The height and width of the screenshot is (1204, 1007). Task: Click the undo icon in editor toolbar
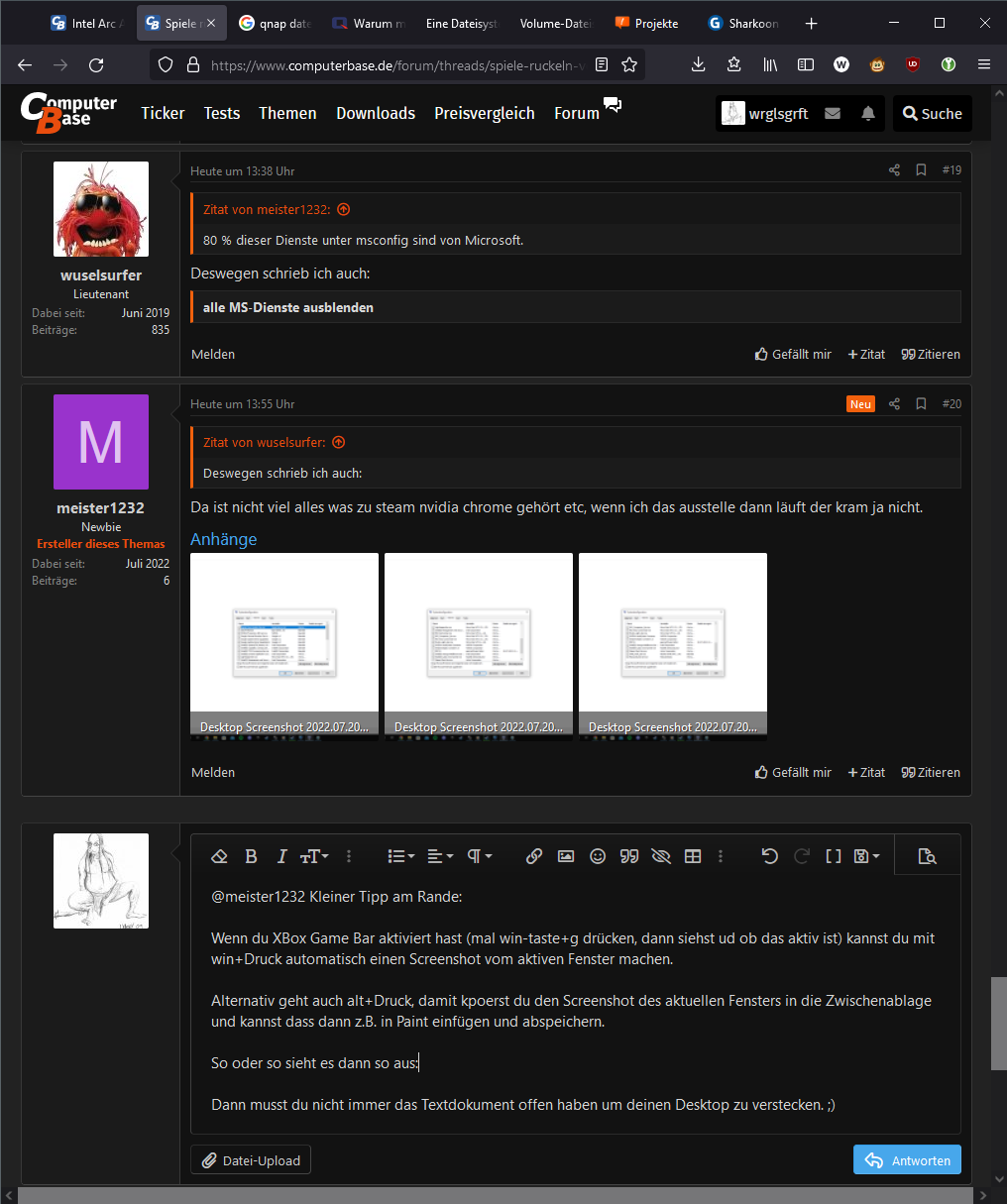coord(770,856)
